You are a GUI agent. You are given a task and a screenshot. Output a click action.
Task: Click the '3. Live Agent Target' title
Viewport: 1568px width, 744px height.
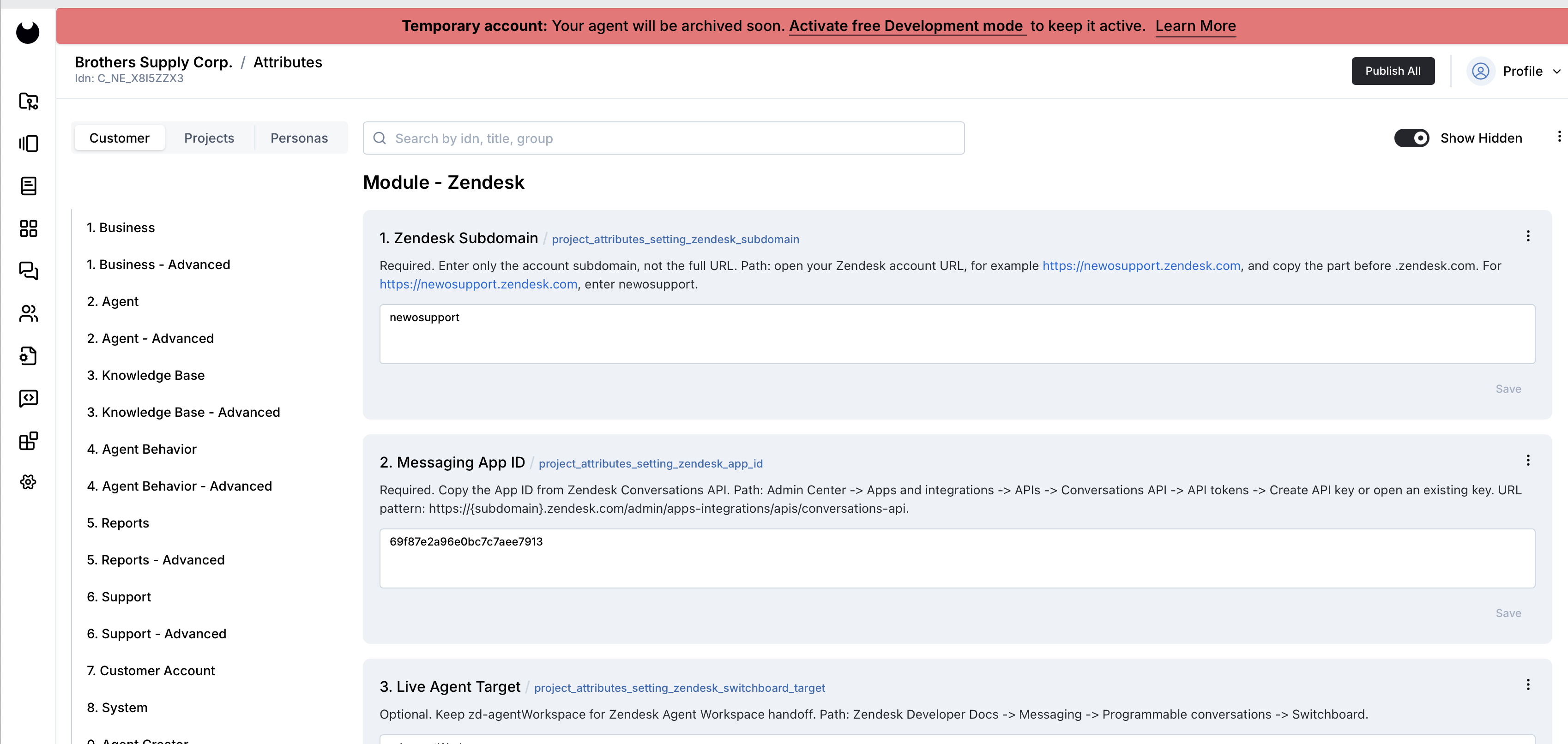(x=450, y=687)
